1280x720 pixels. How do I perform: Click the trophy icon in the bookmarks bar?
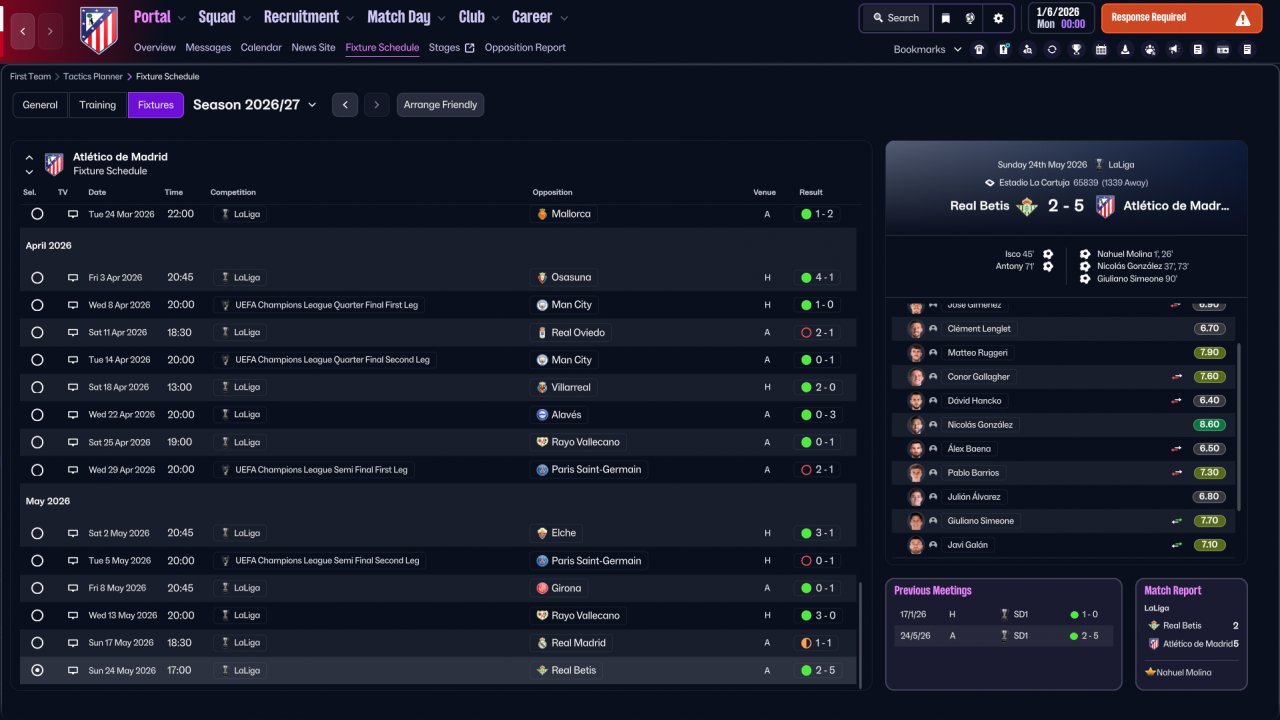(1076, 49)
